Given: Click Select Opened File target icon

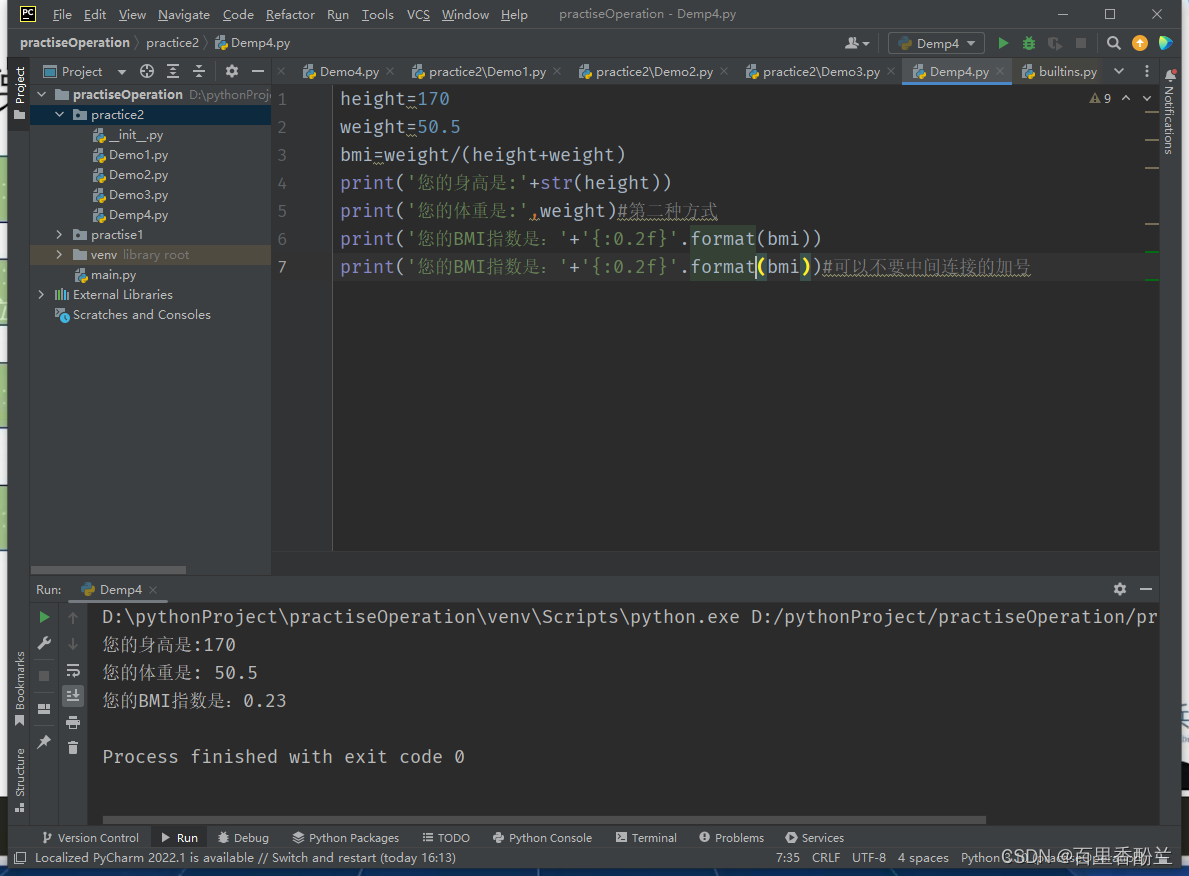Looking at the screenshot, I should [147, 71].
